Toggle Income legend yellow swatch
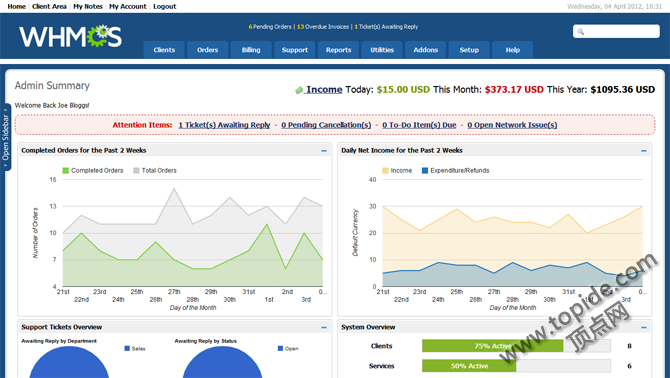This screenshot has width=670, height=378. click(x=385, y=170)
